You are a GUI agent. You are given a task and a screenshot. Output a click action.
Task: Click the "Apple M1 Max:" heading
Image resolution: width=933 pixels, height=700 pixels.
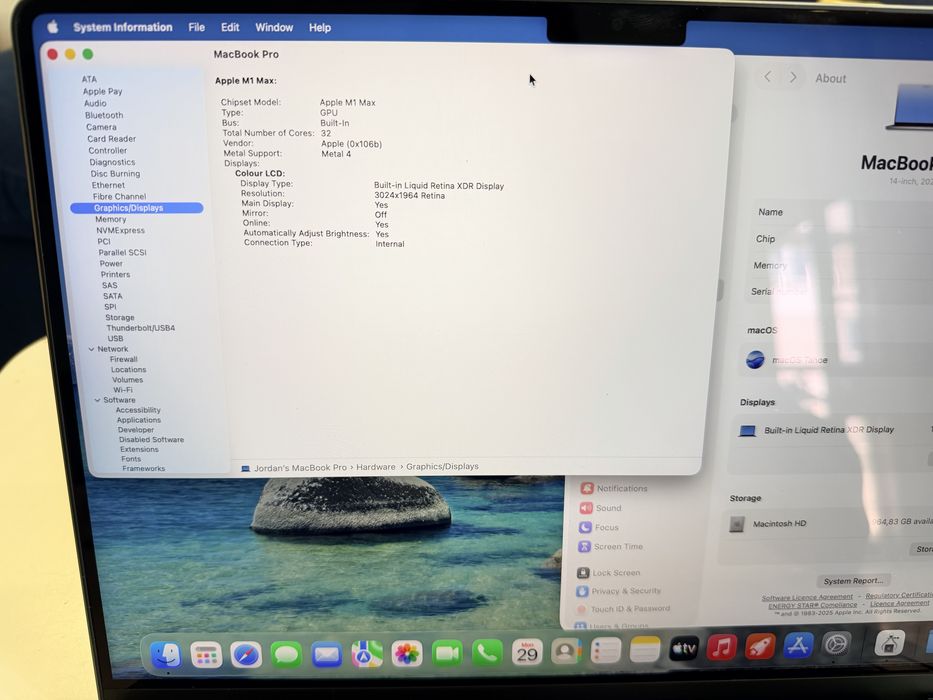coord(245,80)
